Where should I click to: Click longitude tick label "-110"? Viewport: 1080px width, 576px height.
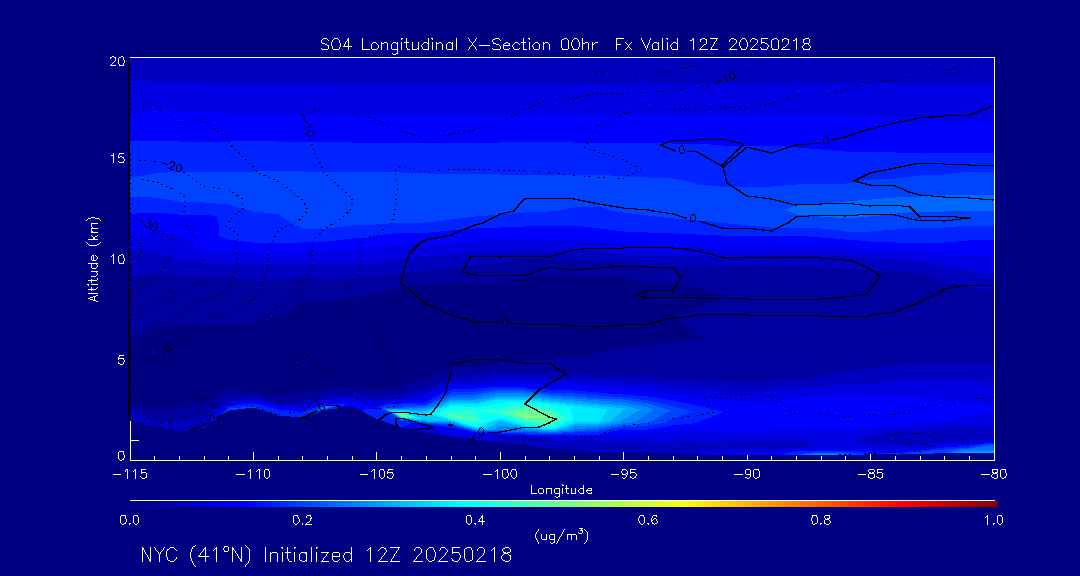click(x=253, y=475)
